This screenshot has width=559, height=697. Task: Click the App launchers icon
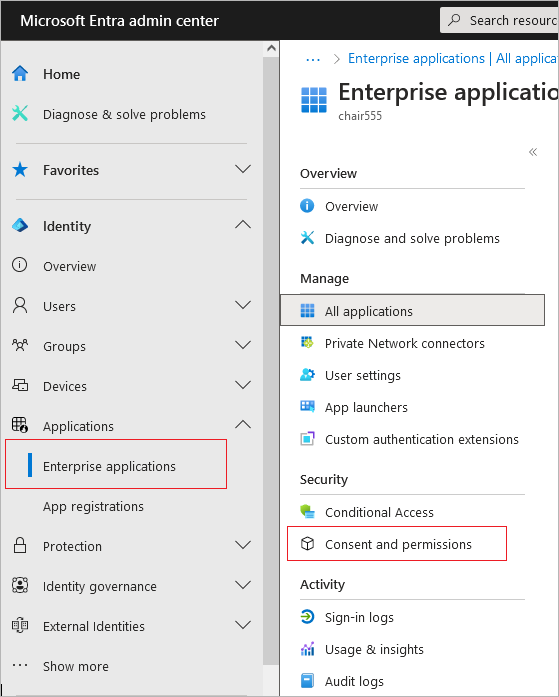(x=307, y=407)
